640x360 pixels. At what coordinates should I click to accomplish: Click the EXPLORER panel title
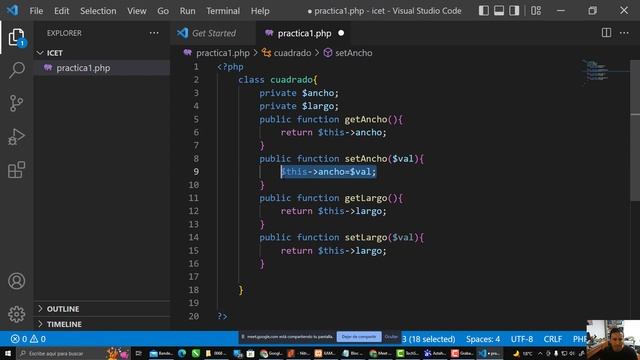[64, 33]
